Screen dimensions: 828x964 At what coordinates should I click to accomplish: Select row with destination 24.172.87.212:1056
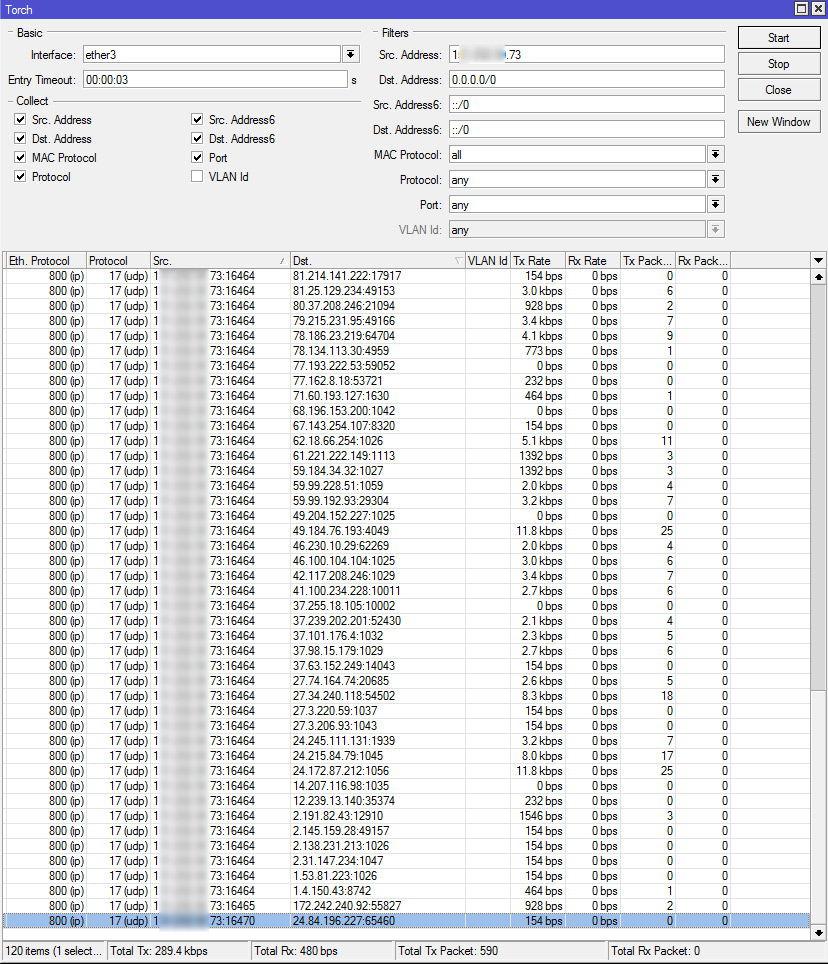[x=406, y=771]
